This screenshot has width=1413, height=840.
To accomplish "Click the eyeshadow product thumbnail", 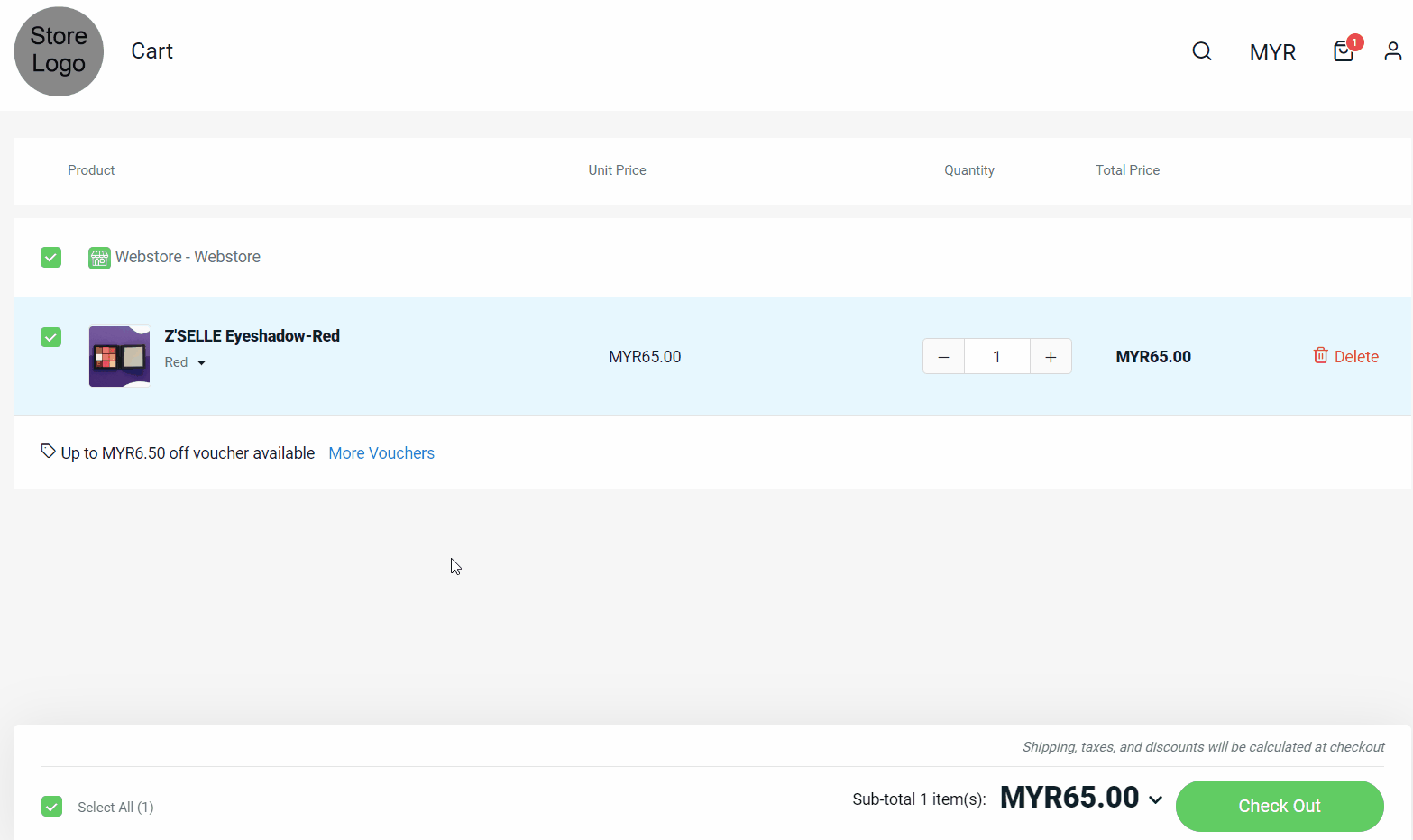I will [119, 356].
